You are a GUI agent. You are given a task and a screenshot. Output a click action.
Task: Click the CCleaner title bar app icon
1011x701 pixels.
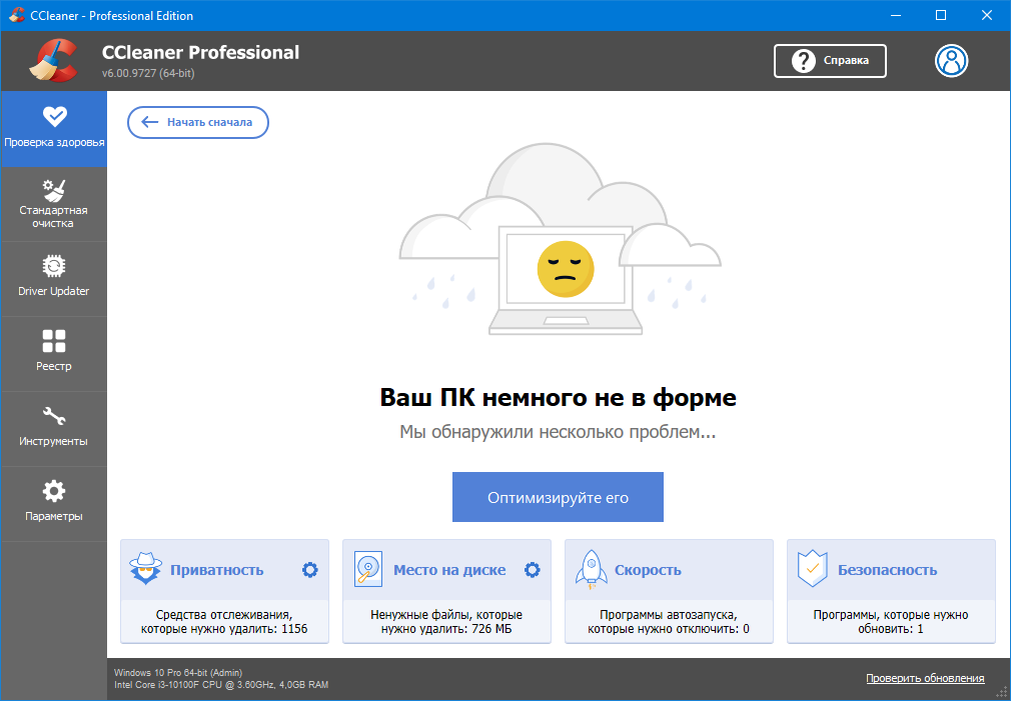pyautogui.click(x=17, y=15)
